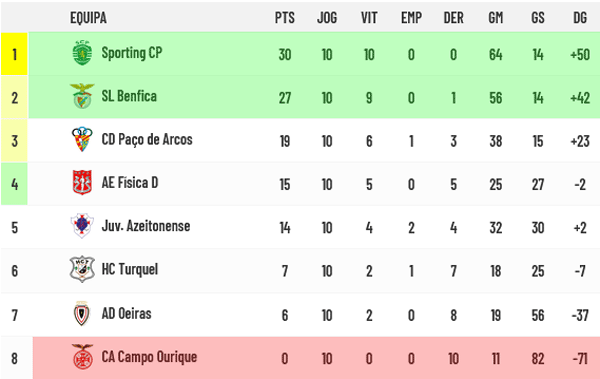Open the Sporting CP team link
The width and height of the screenshot is (600, 379).
pos(132,53)
